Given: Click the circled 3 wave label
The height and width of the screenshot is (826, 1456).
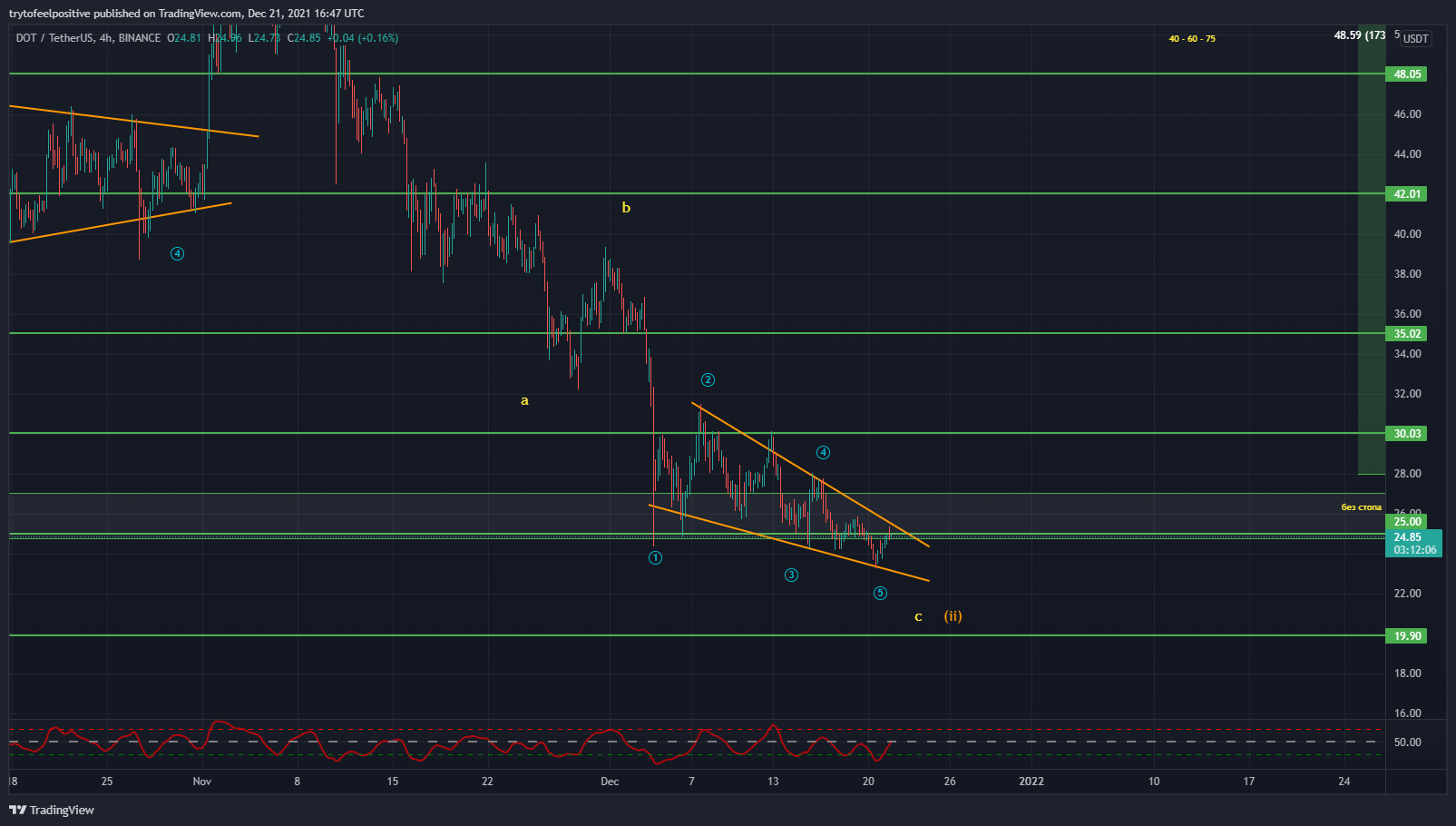Looking at the screenshot, I should (x=791, y=575).
